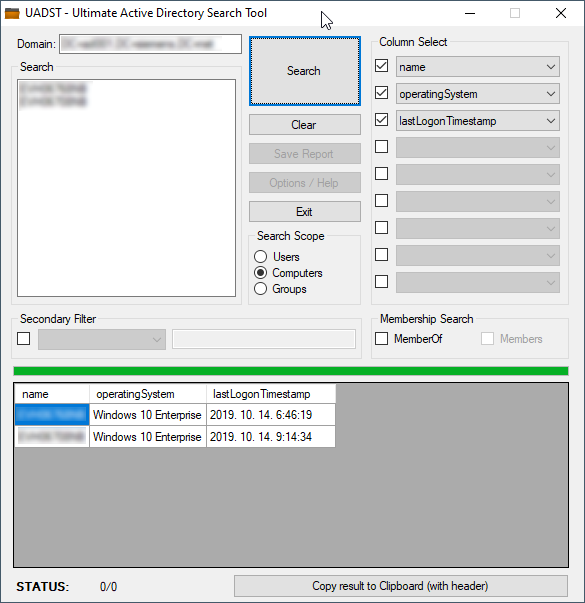
Task: Click the Save Report button
Action: pos(305,154)
